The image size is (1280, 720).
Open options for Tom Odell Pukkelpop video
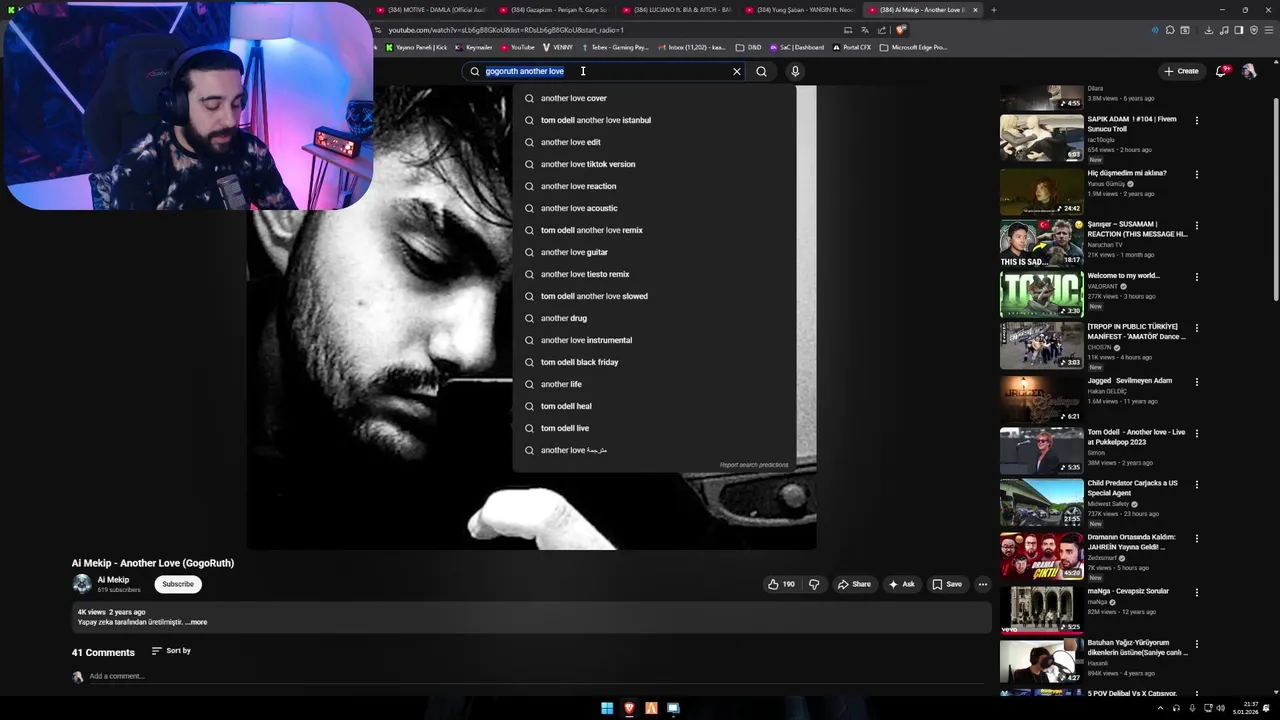(x=1196, y=434)
